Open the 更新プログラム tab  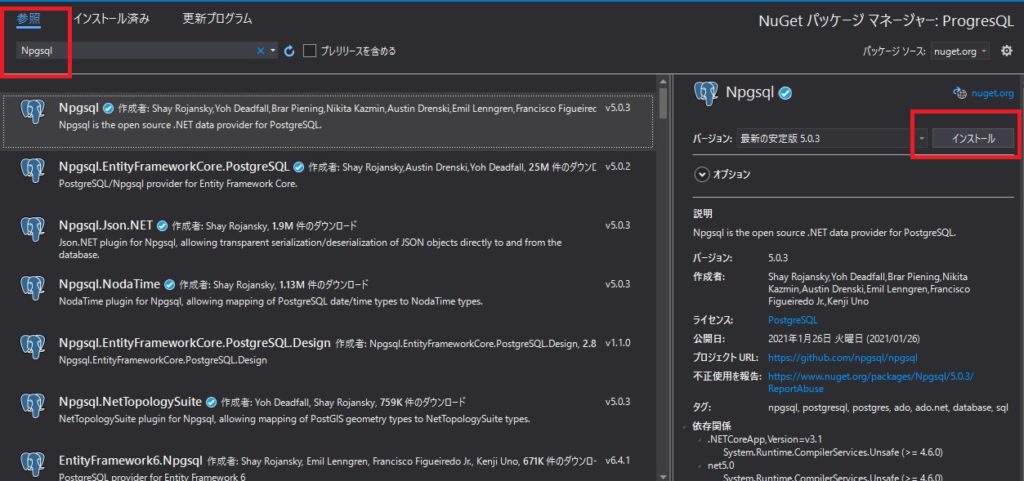point(217,19)
